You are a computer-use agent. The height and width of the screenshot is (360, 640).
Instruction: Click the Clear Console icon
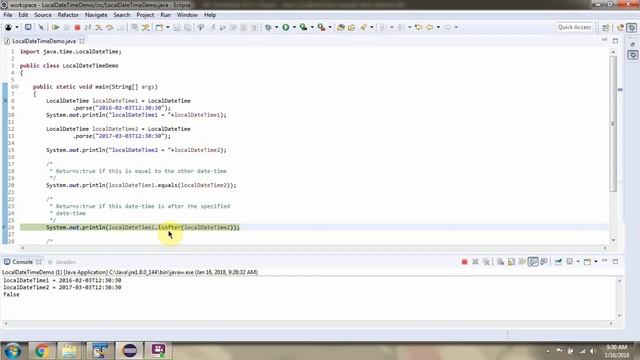500,262
